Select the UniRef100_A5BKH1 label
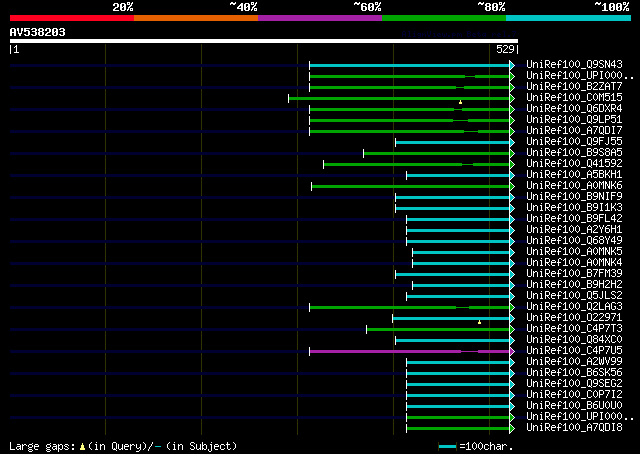The width and height of the screenshot is (640, 454). tap(574, 175)
